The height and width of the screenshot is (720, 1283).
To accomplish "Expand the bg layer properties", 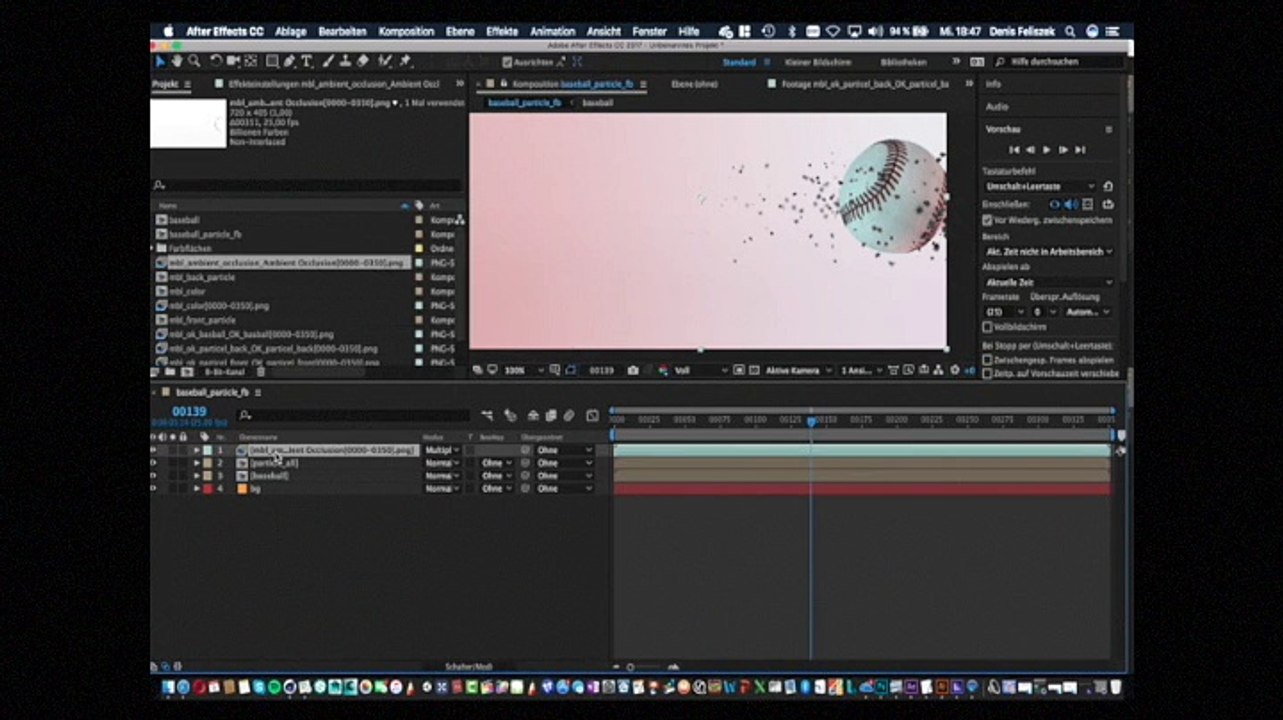I will click(x=197, y=489).
